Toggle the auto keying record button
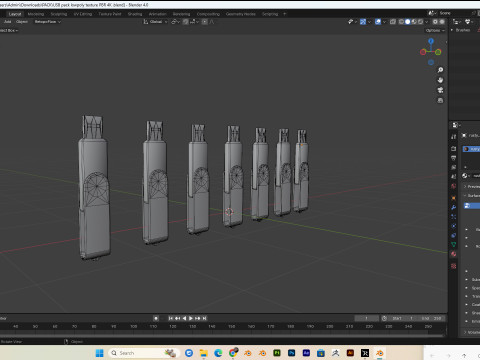The image size is (480, 360). [156, 318]
